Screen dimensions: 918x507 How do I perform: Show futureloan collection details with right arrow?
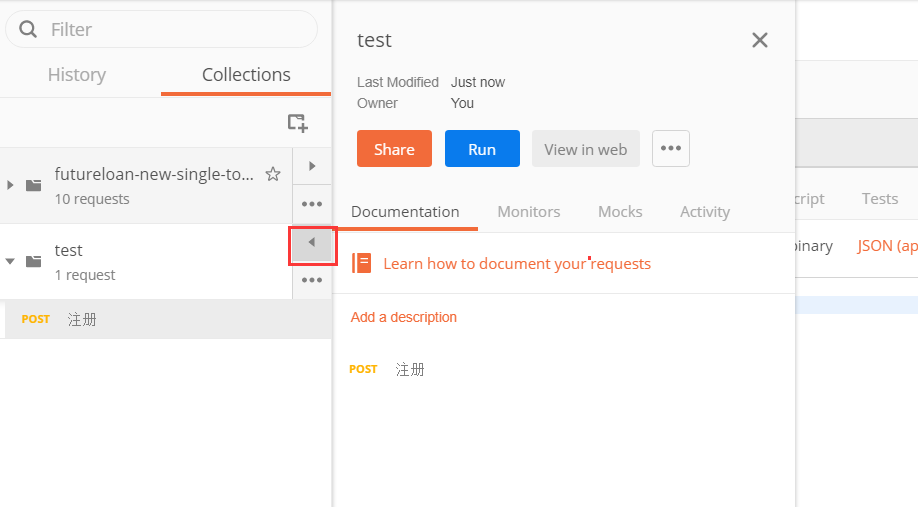[x=312, y=166]
